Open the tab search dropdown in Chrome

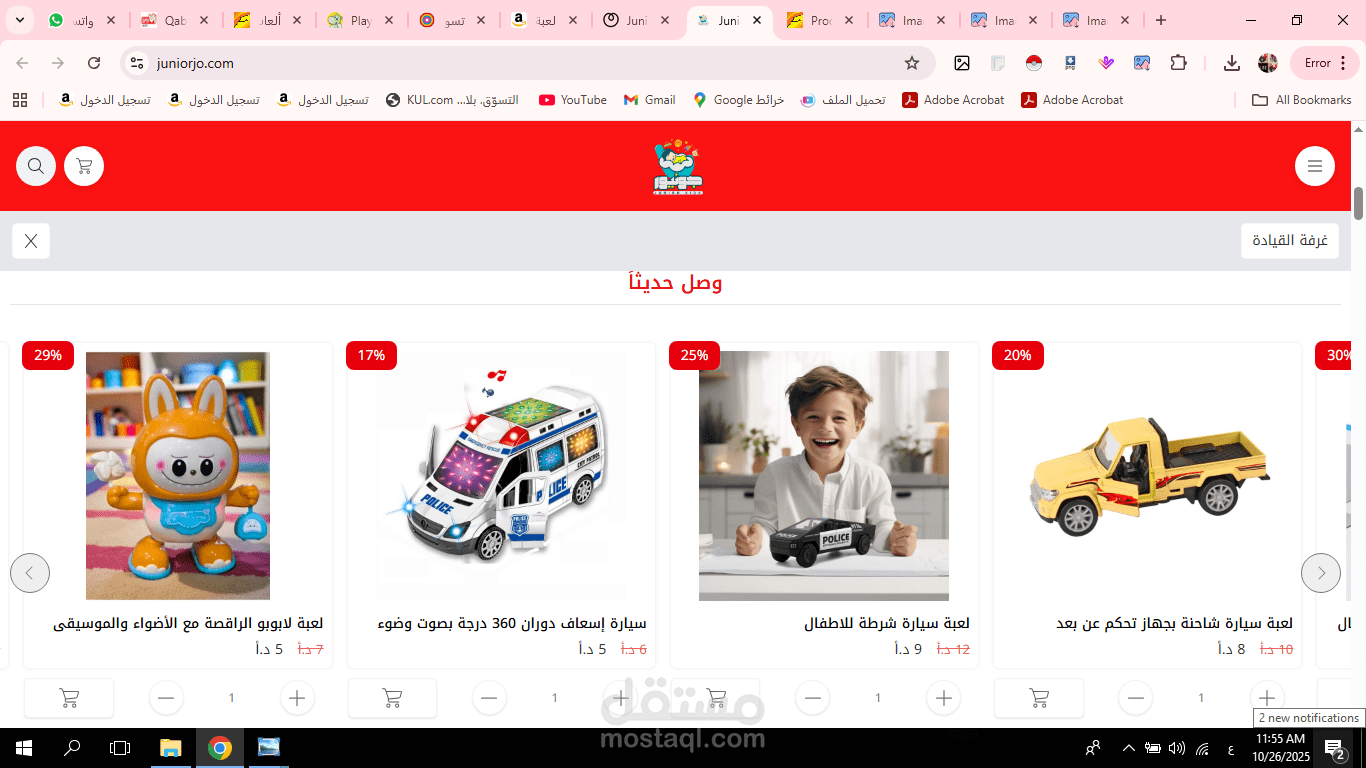pos(19,20)
